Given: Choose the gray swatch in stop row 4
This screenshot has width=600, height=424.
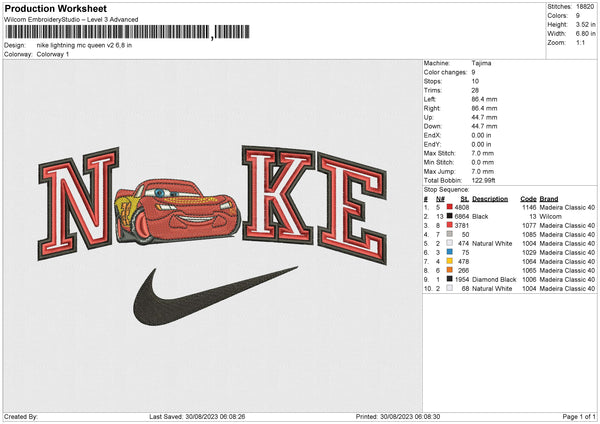Looking at the screenshot, I should pyautogui.click(x=449, y=234).
